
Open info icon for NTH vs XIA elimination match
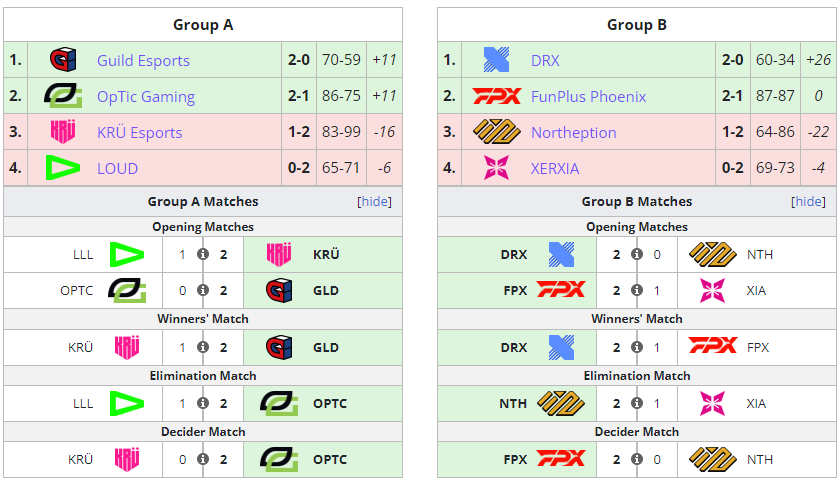tap(637, 403)
